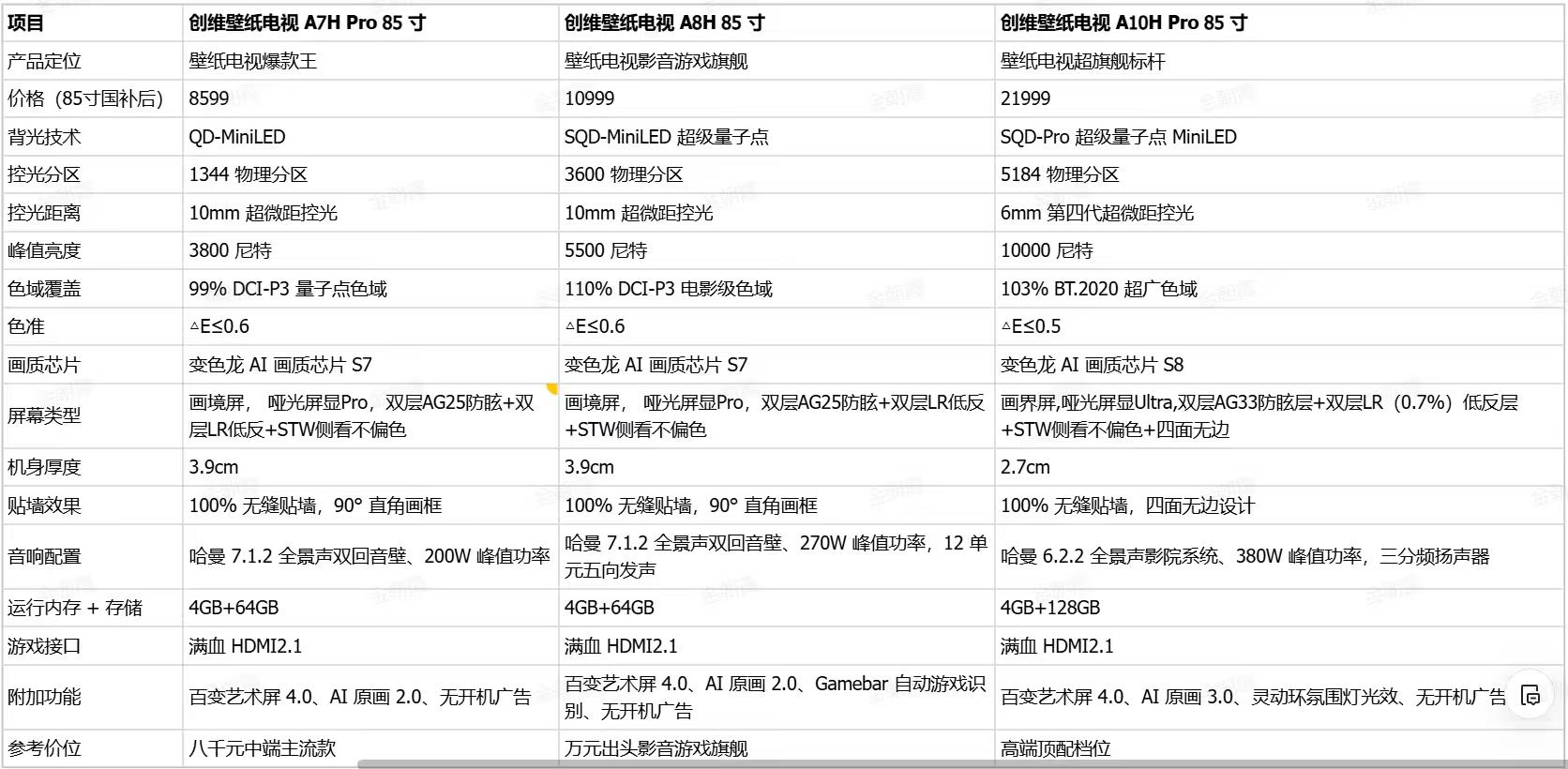This screenshot has height=769, width=1568.
Task: Select the 高端顶配档位 cell
Action: (1279, 748)
